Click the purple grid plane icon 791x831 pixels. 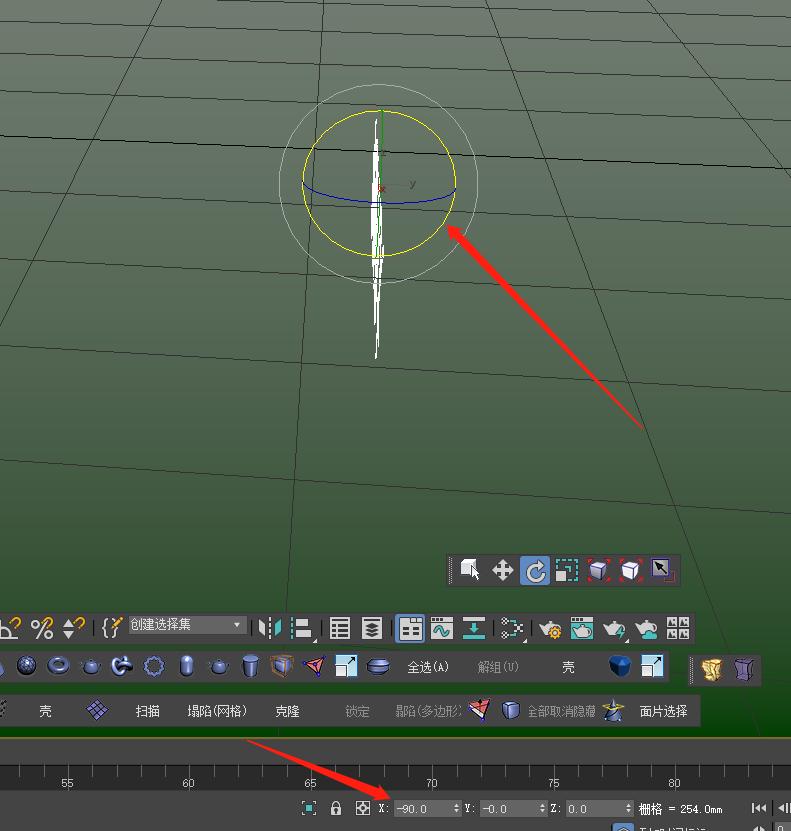click(97, 710)
